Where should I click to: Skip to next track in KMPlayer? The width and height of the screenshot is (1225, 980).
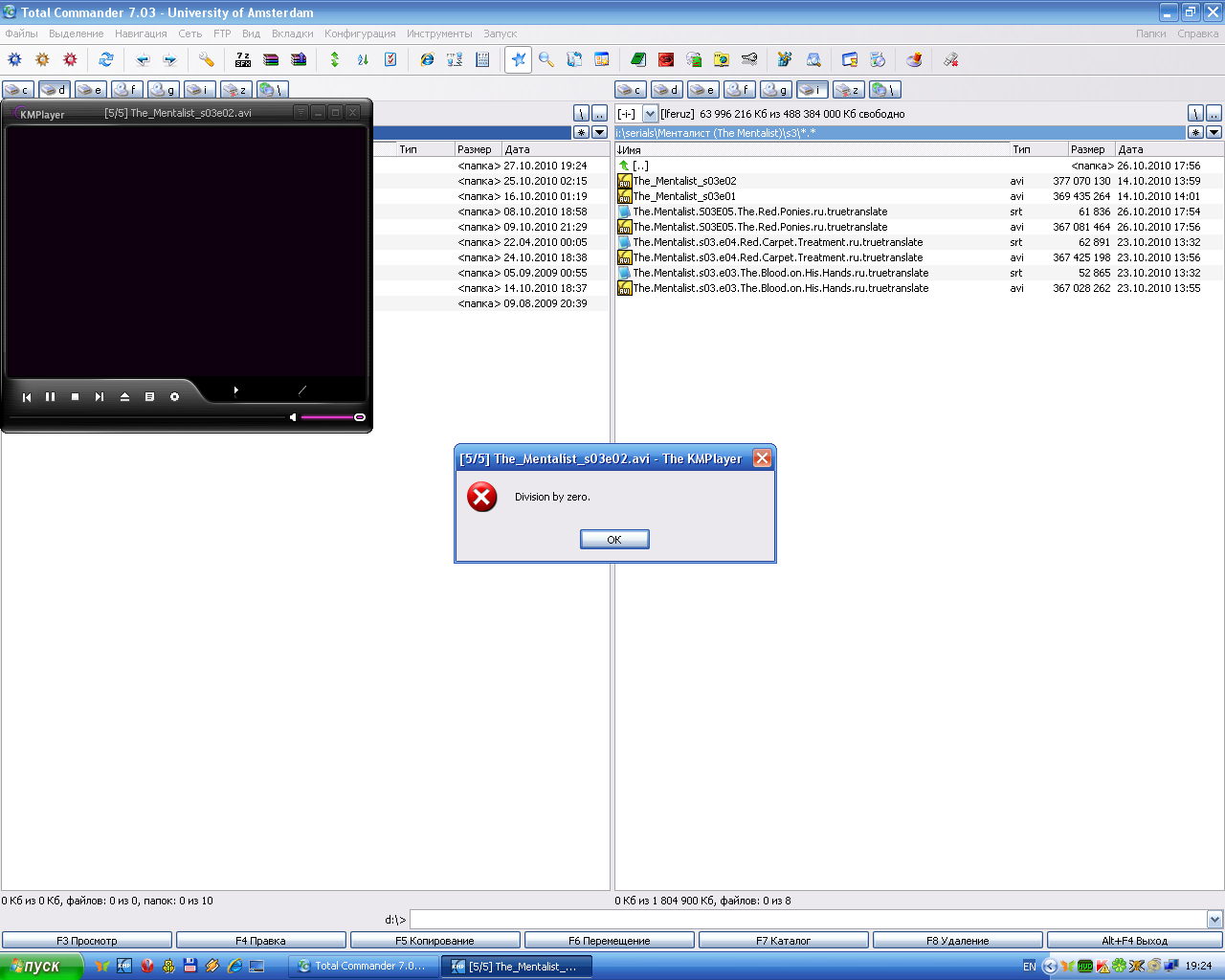point(100,396)
